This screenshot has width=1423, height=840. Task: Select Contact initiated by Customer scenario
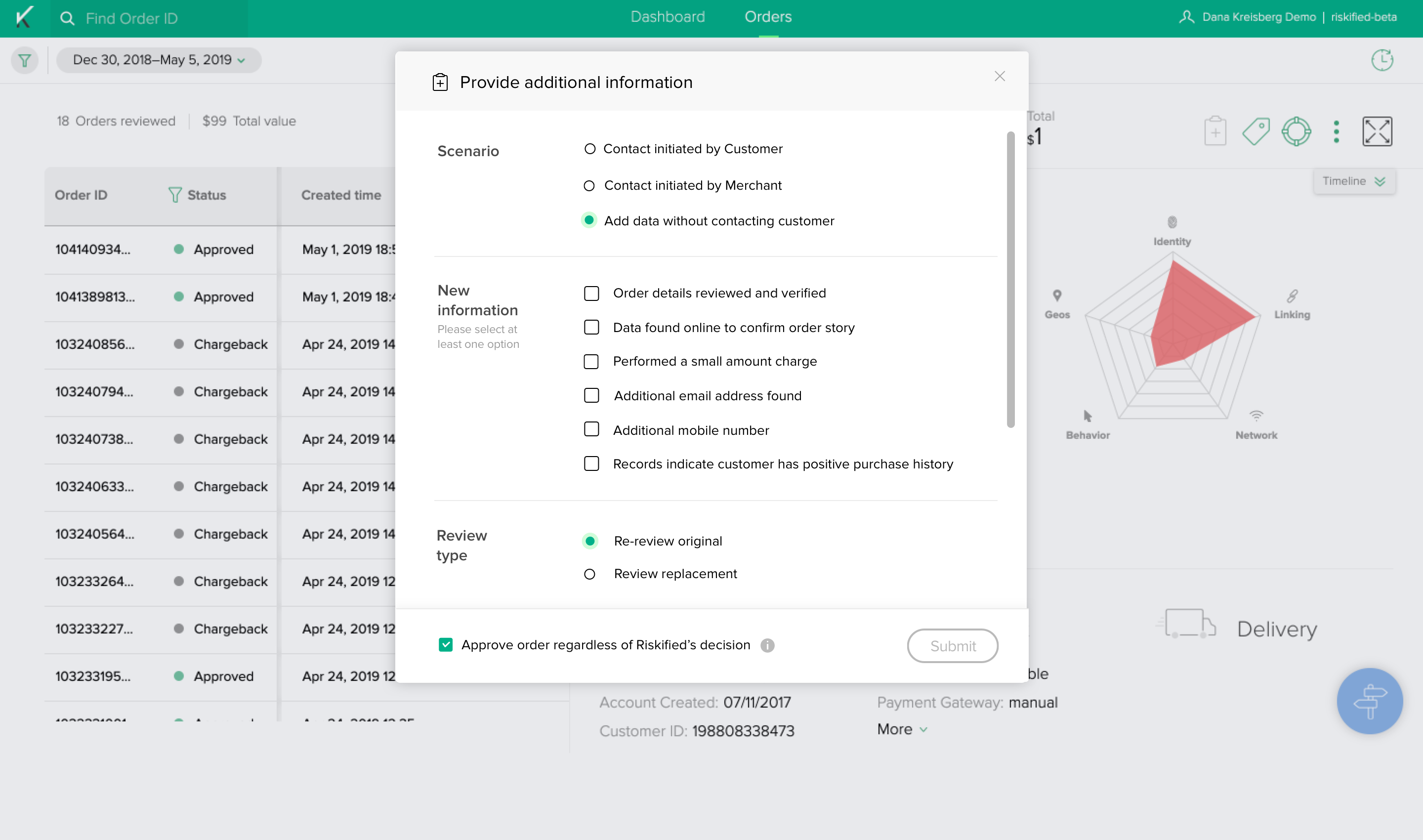[590, 149]
